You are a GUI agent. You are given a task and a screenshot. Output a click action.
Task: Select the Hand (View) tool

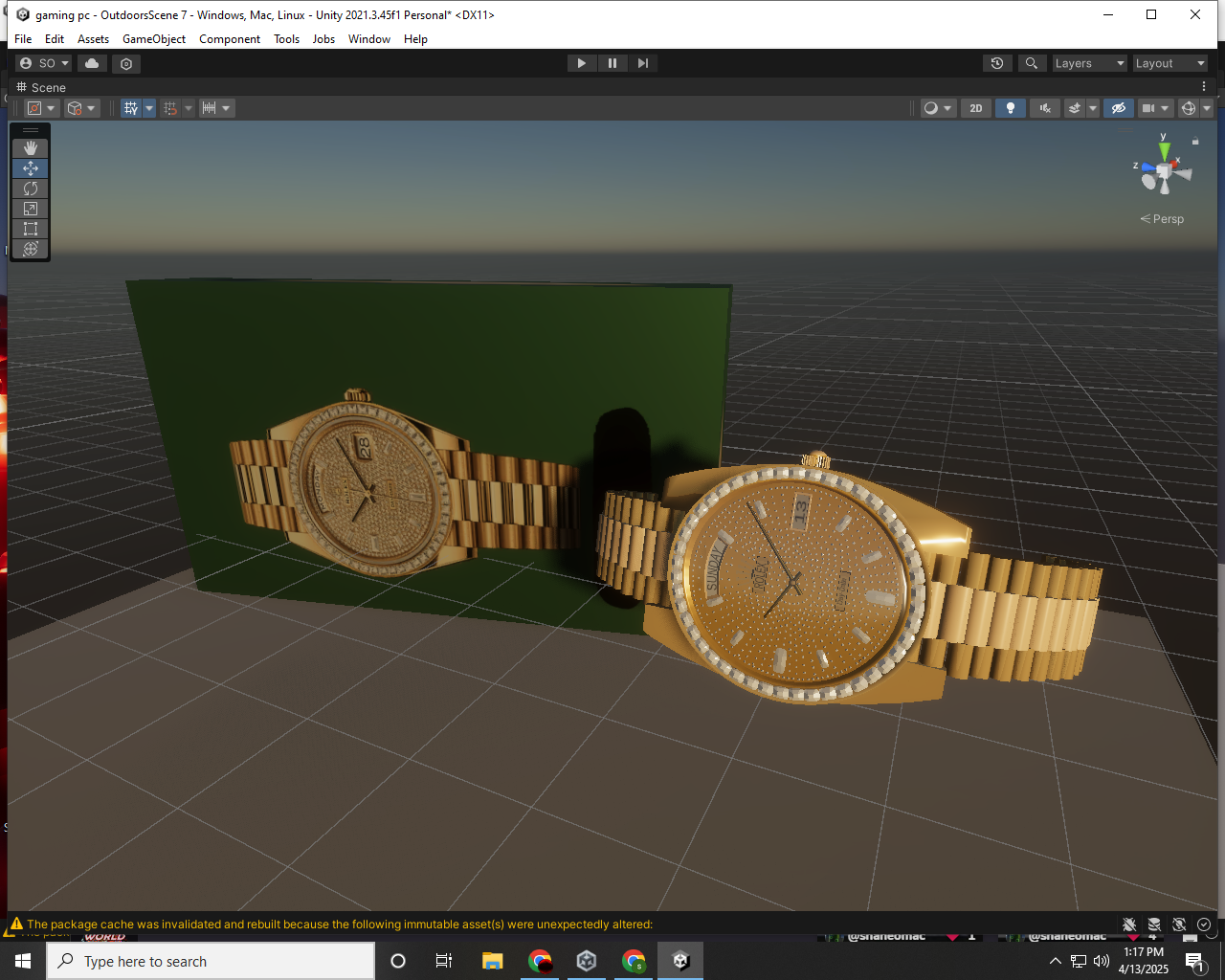click(31, 147)
